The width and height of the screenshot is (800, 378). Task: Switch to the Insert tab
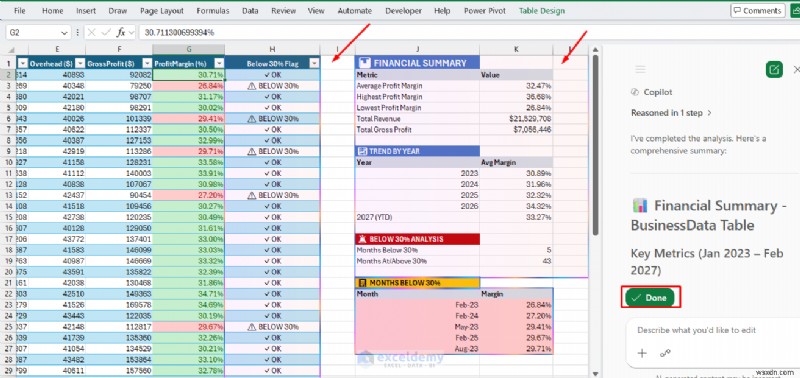(86, 11)
